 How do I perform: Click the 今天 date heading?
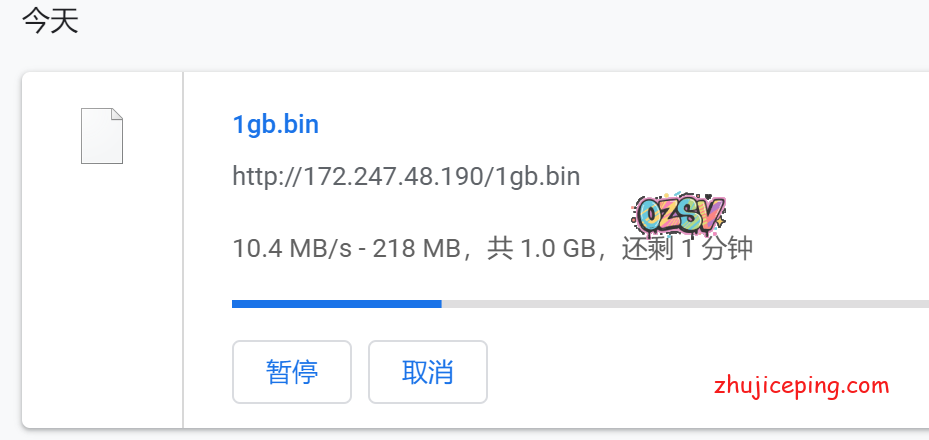click(x=50, y=21)
